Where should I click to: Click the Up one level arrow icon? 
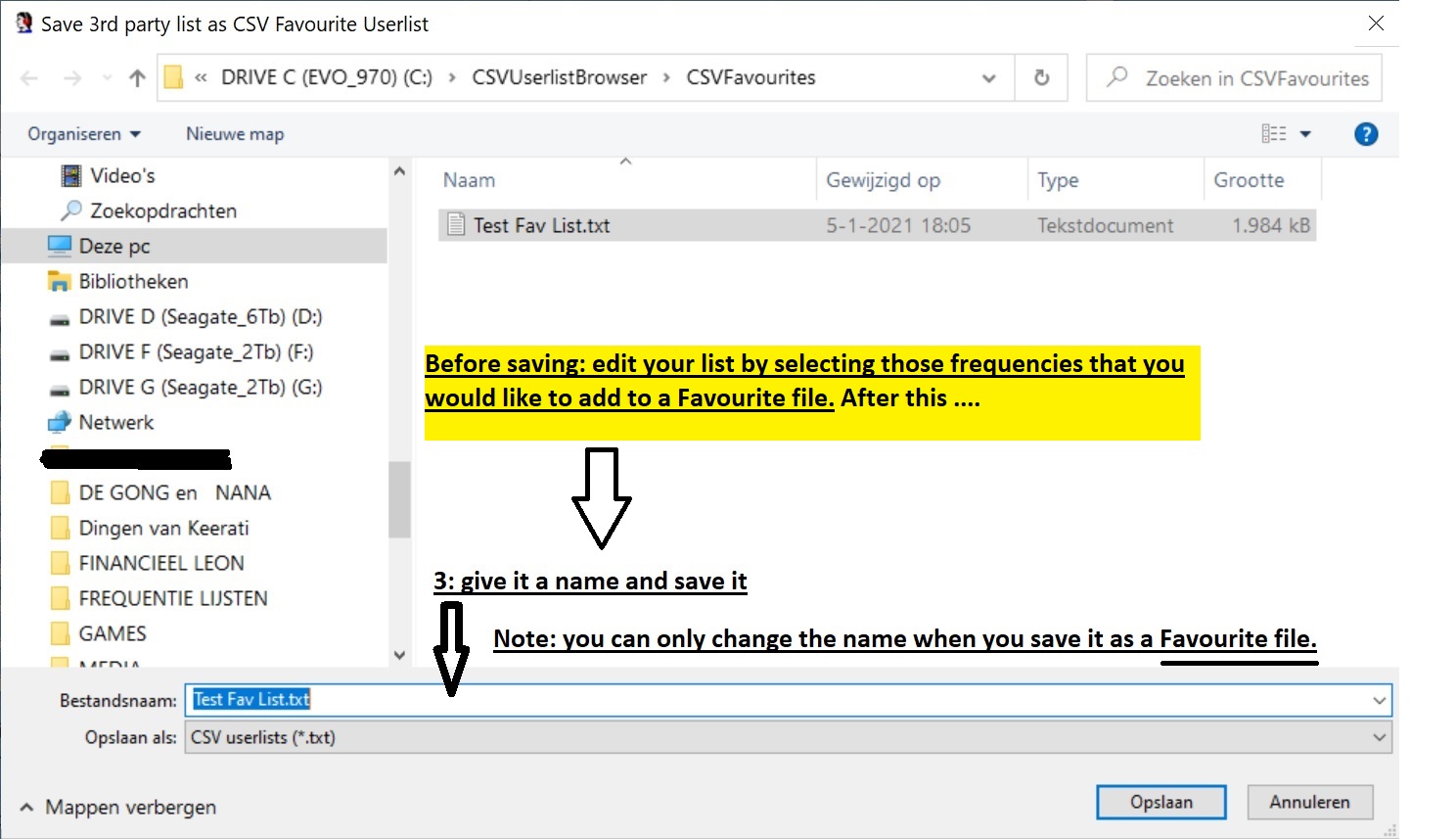coord(137,78)
